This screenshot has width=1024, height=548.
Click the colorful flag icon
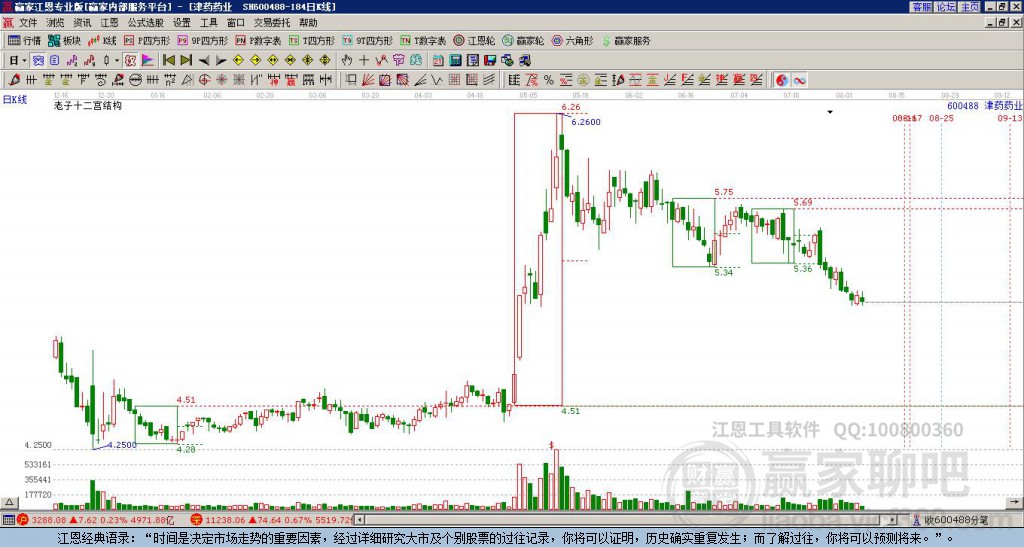pyautogui.click(x=148, y=61)
